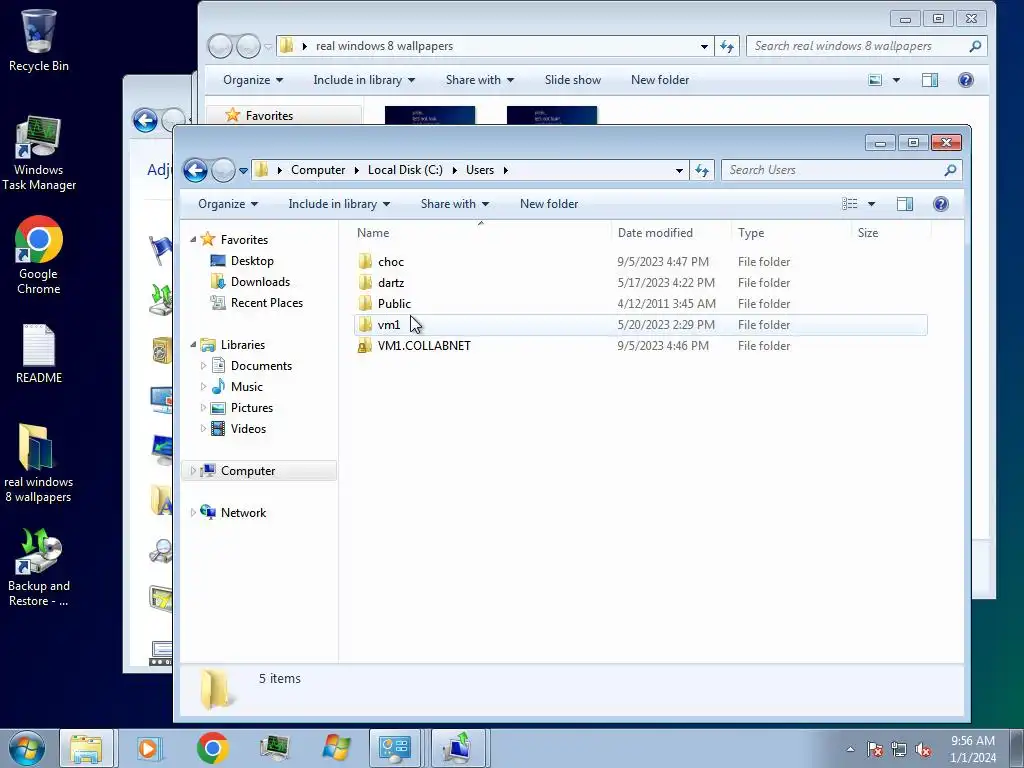This screenshot has width=1024, height=768.
Task: Open Windows Media Player from taskbar
Action: 148,748
